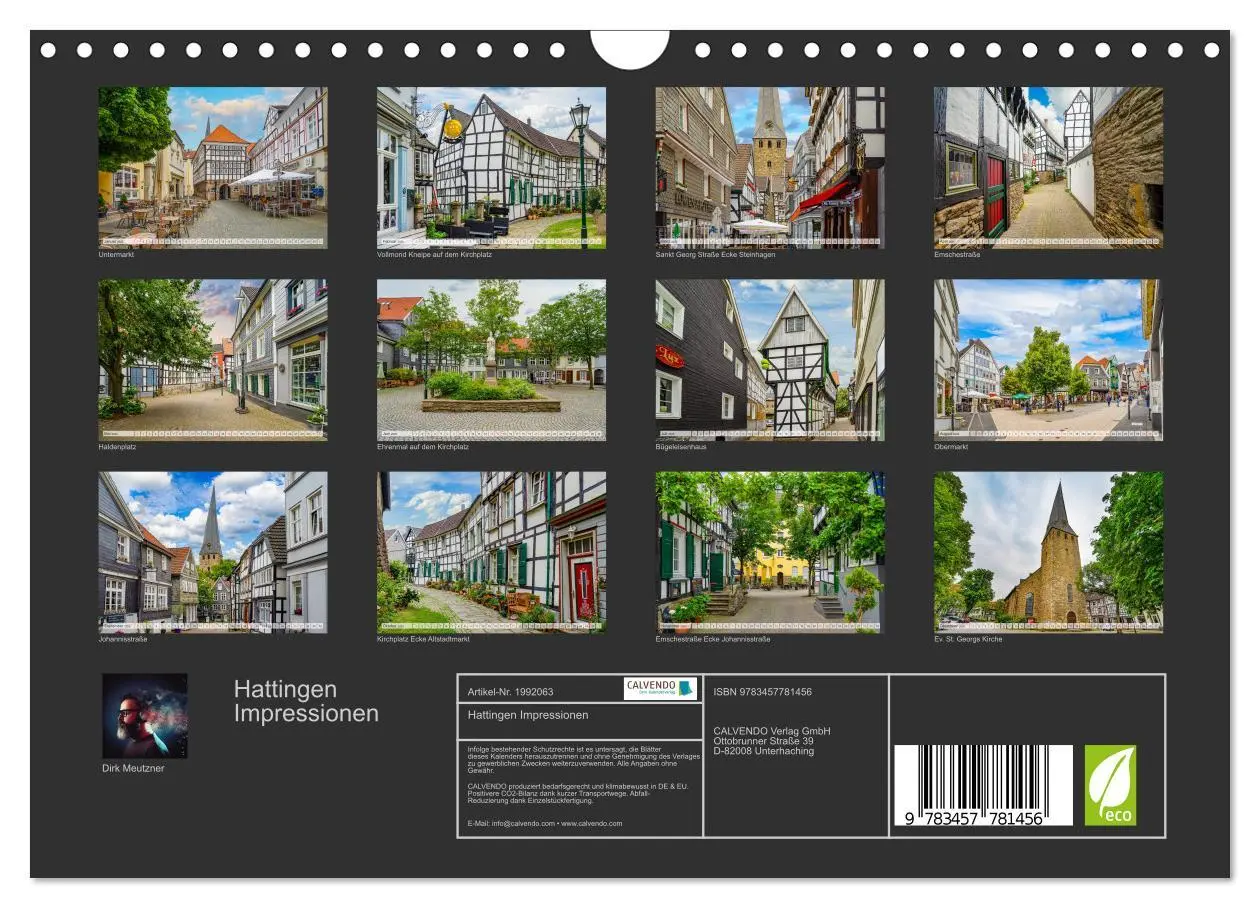Select the Artikel-Nr. 1992063 label
This screenshot has width=1260, height=908.
513,690
